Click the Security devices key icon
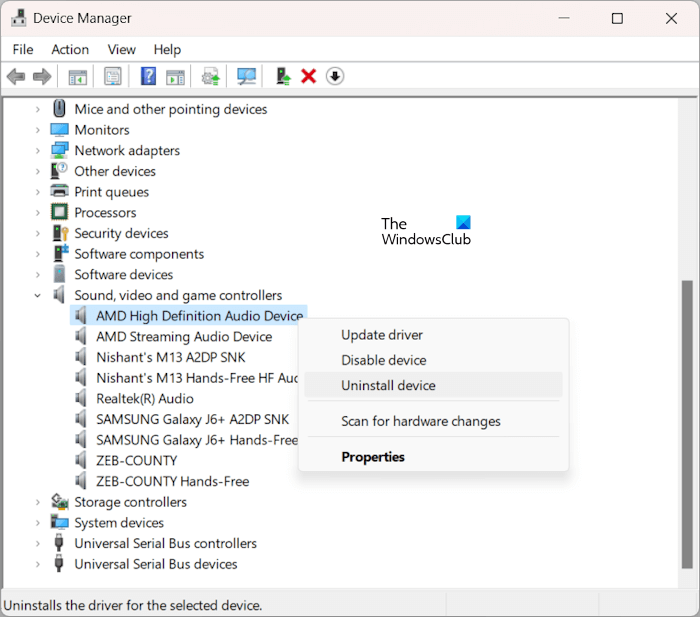This screenshot has height=617, width=700. point(60,233)
